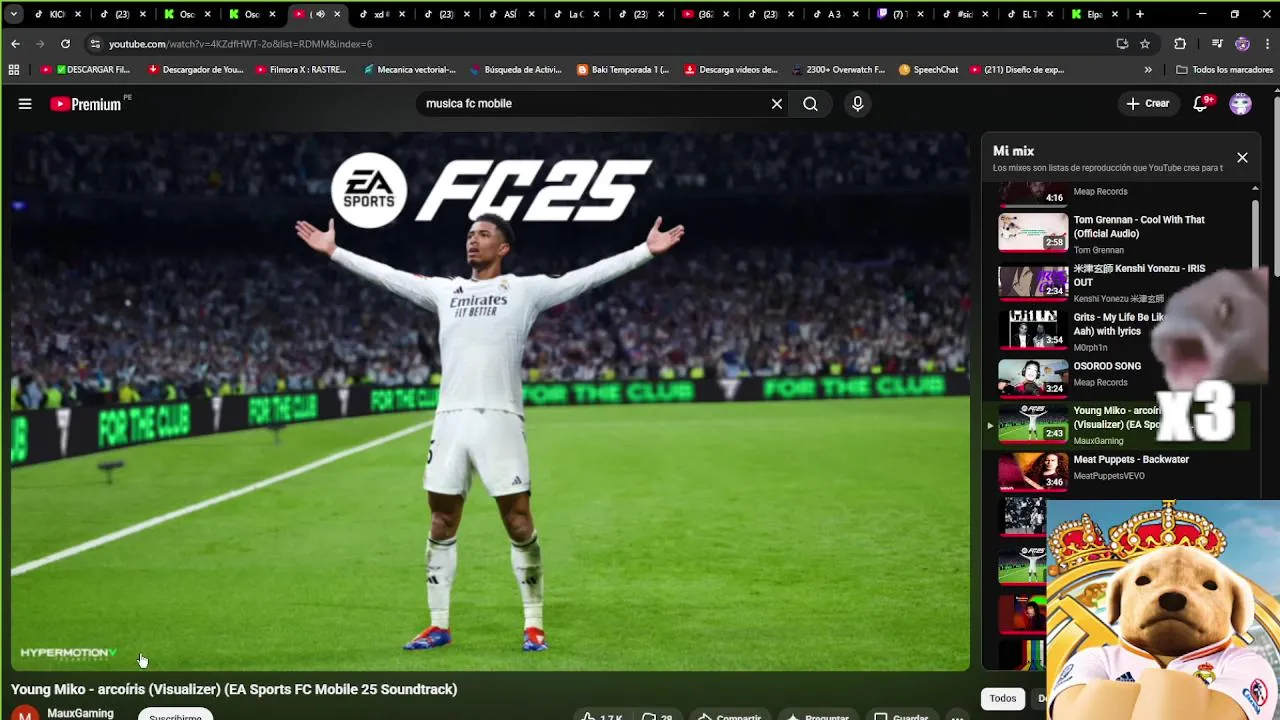Play Grits - My Life Be Like thumbnail
1280x720 pixels.
point(1033,329)
